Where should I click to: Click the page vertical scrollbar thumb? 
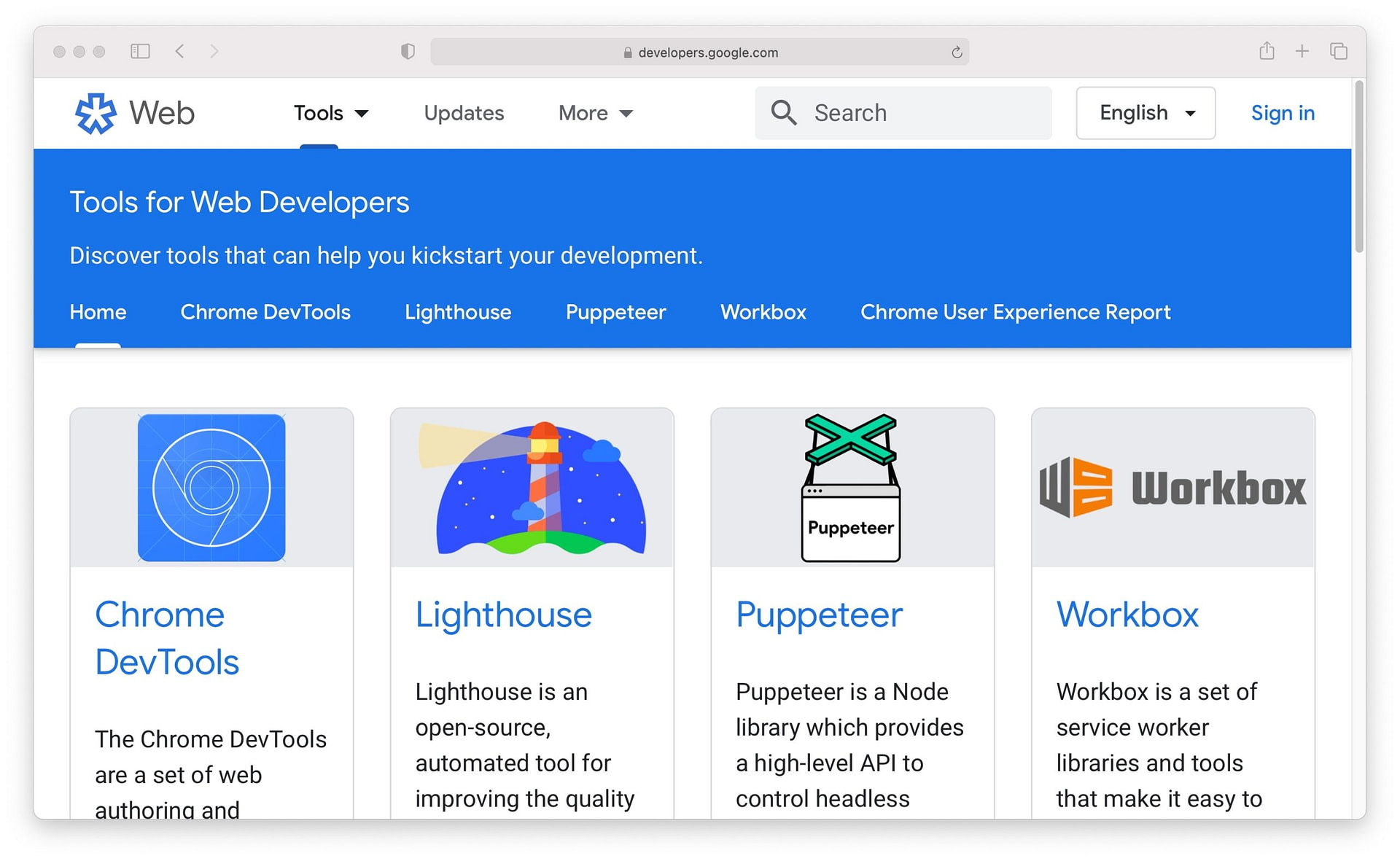[x=1359, y=166]
